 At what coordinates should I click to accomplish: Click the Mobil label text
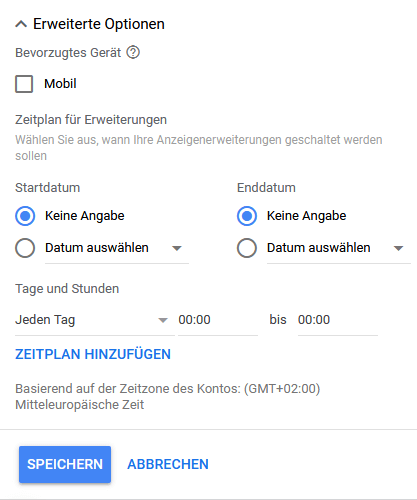pos(60,84)
